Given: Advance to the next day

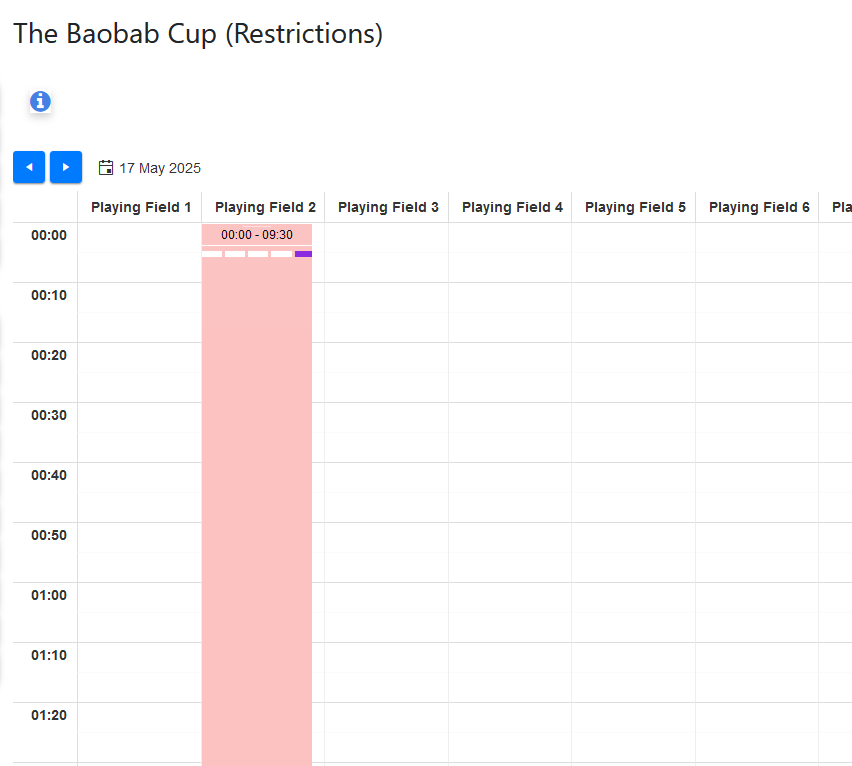Looking at the screenshot, I should point(66,167).
